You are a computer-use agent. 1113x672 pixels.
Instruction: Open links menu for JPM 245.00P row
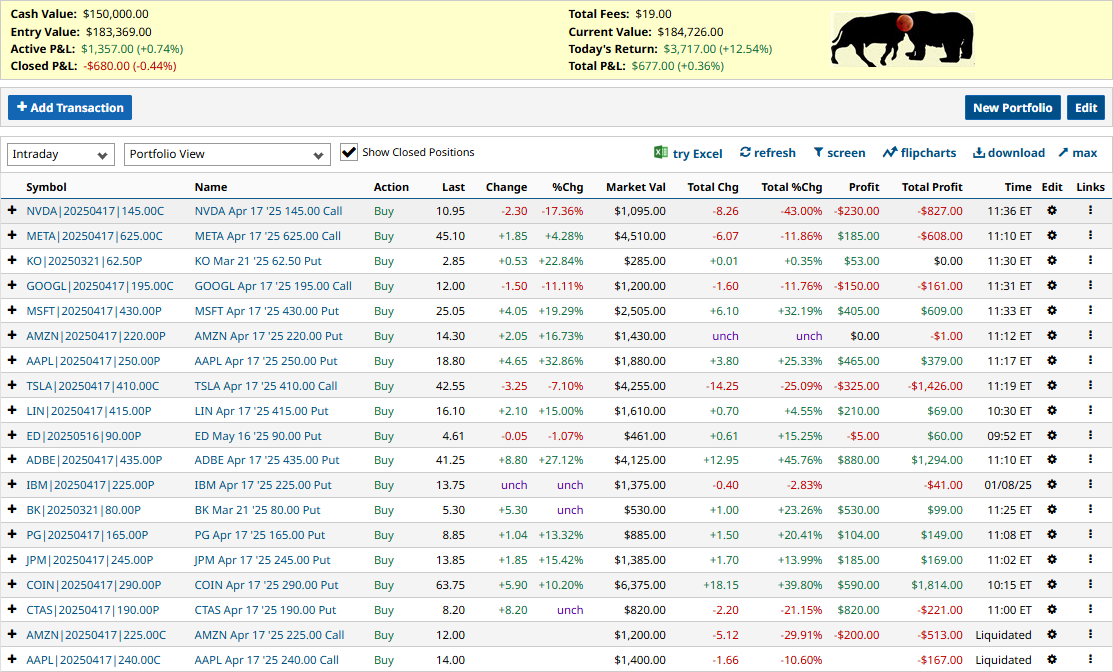(1090, 559)
